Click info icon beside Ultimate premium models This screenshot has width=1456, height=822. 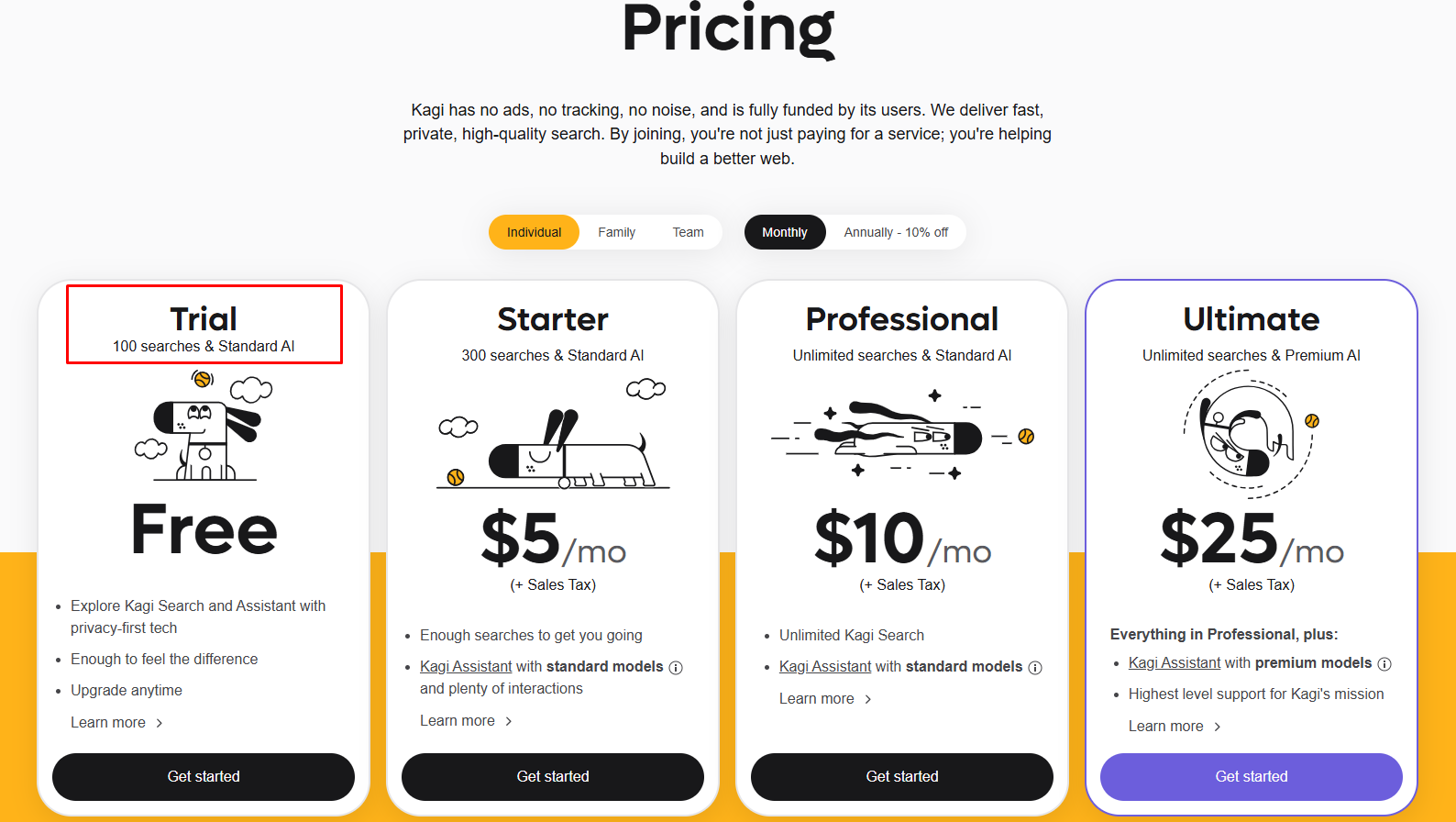(x=1384, y=664)
